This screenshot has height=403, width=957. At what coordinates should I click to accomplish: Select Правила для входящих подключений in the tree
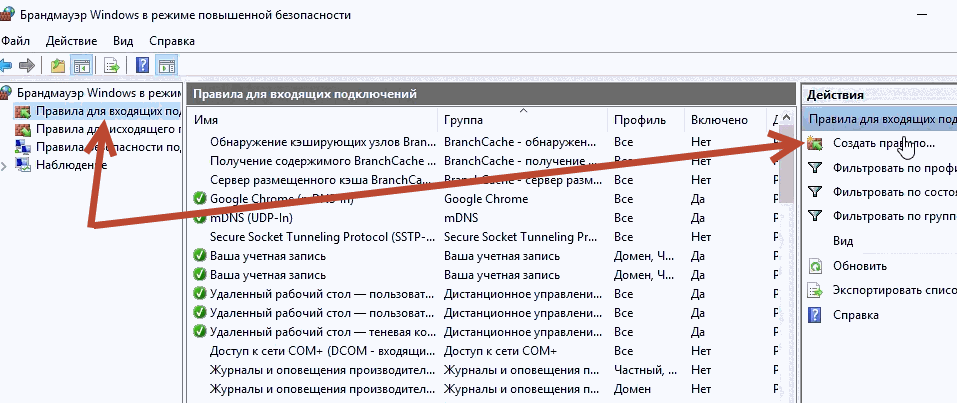click(x=108, y=111)
